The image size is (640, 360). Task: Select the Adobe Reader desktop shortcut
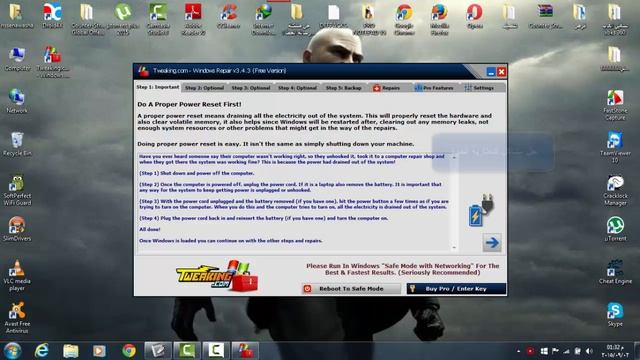pyautogui.click(x=193, y=19)
